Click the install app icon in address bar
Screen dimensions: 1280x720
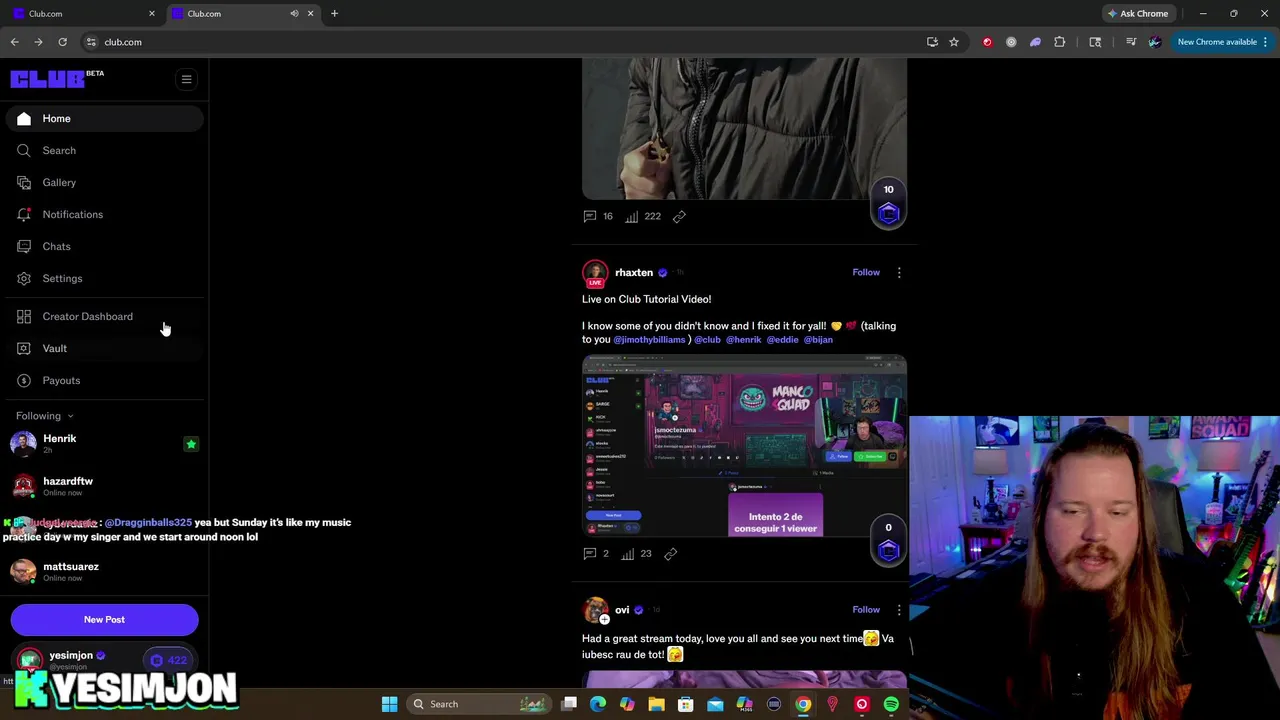932,42
